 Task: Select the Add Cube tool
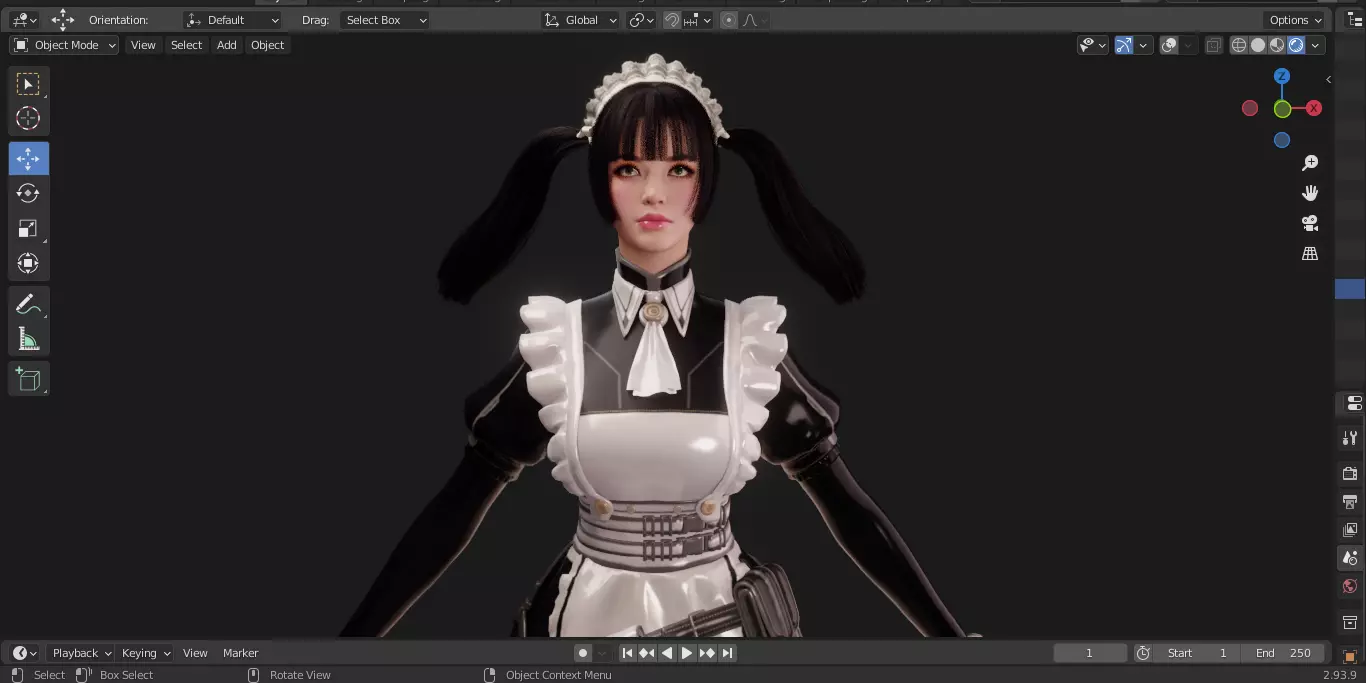28,379
